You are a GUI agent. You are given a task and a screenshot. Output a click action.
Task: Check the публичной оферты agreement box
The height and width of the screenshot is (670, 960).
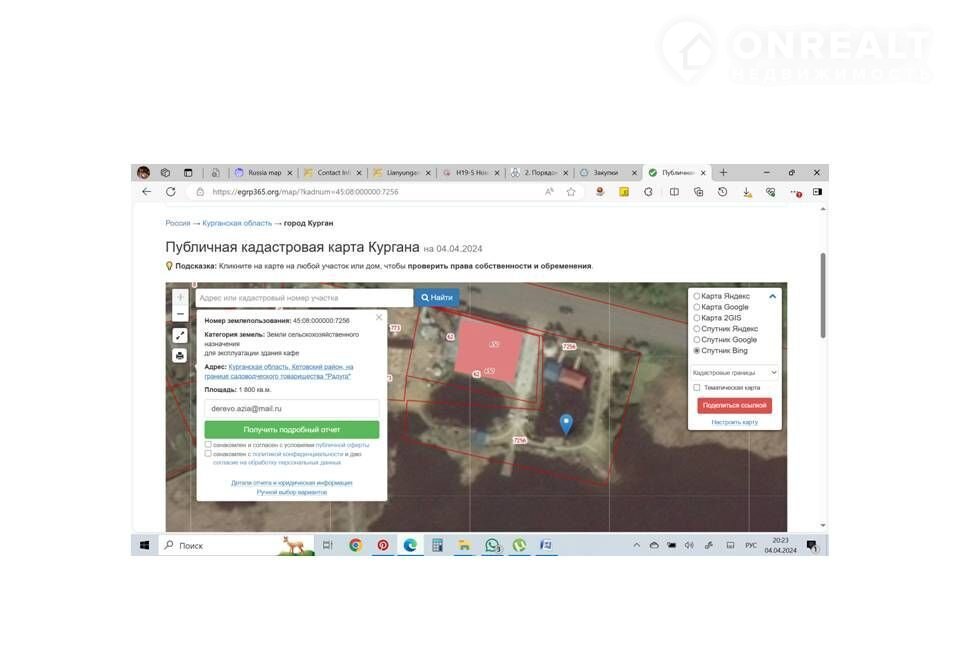208,444
